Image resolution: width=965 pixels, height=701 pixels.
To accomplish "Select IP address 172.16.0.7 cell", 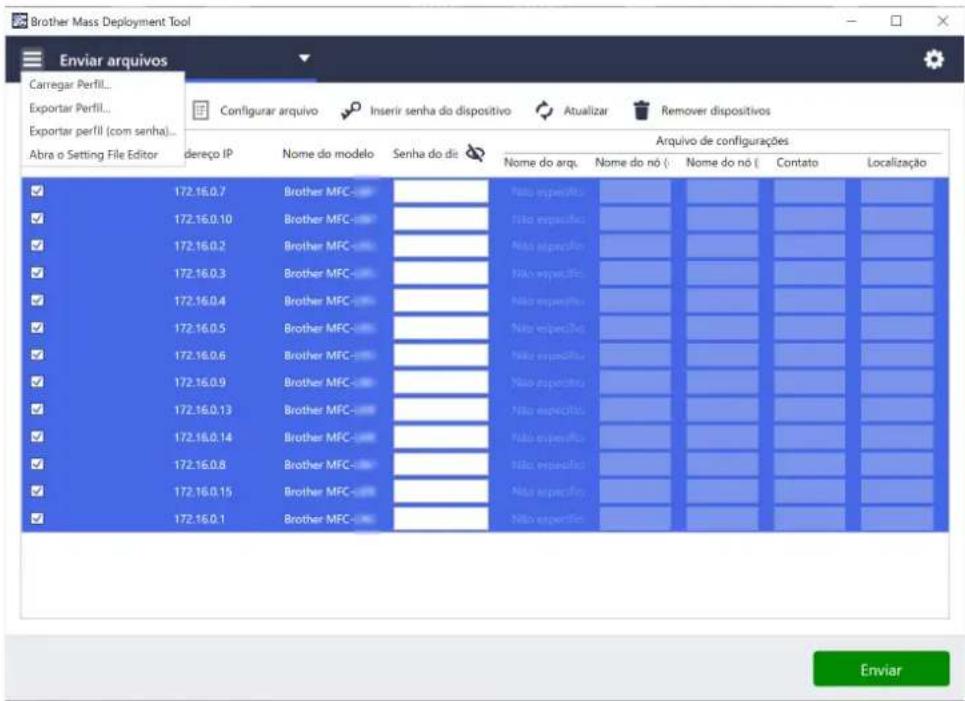I will coord(199,191).
